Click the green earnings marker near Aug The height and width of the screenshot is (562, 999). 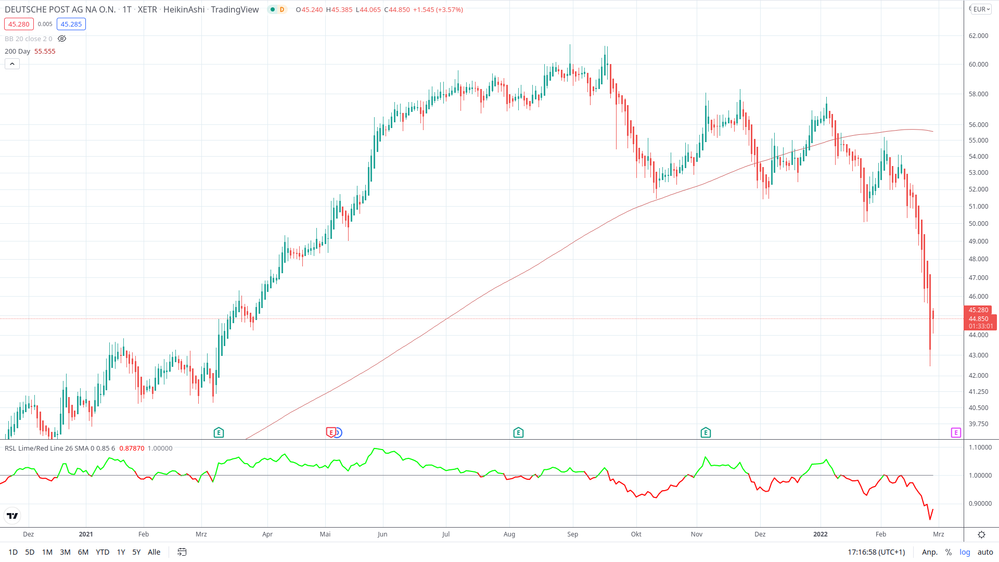click(x=518, y=432)
